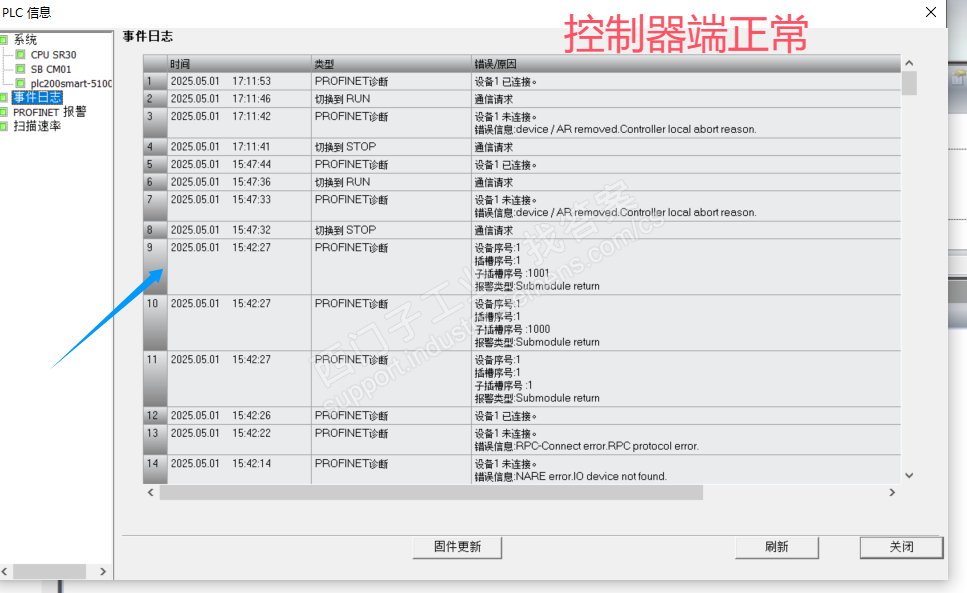Click 子插槽序号 :1001 text in row 9
The width and height of the screenshot is (967, 593).
click(512, 273)
